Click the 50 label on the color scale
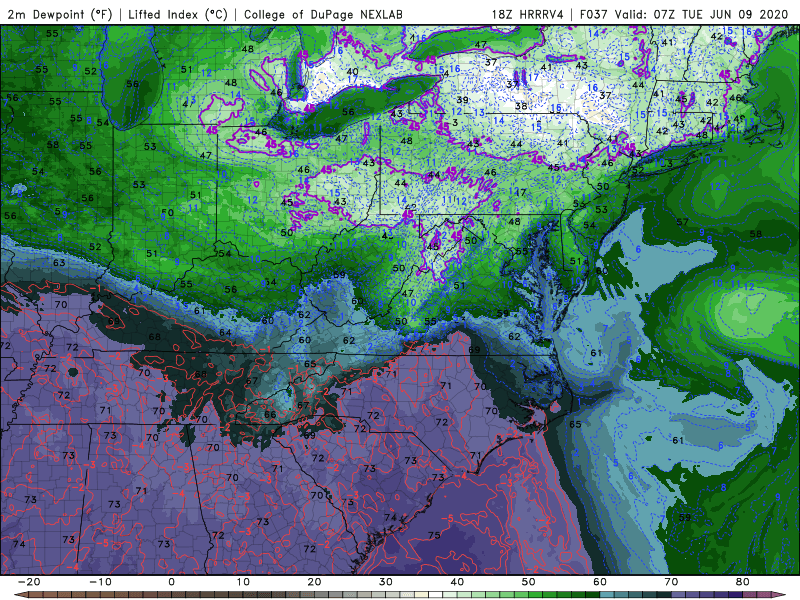The width and height of the screenshot is (800, 600). click(x=529, y=582)
